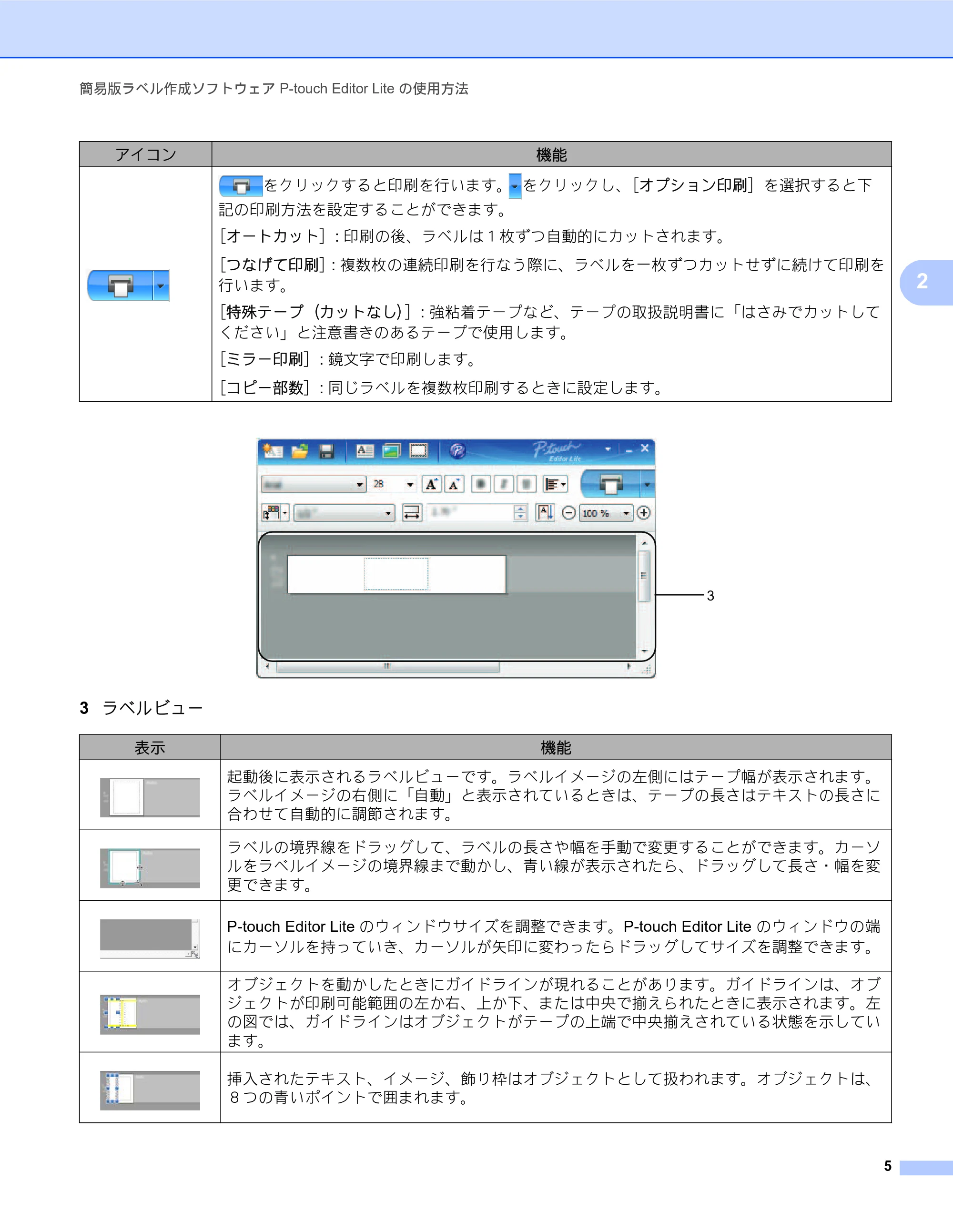Open the print options arrow next to print
The width and height of the screenshot is (953, 1232).
(x=648, y=485)
